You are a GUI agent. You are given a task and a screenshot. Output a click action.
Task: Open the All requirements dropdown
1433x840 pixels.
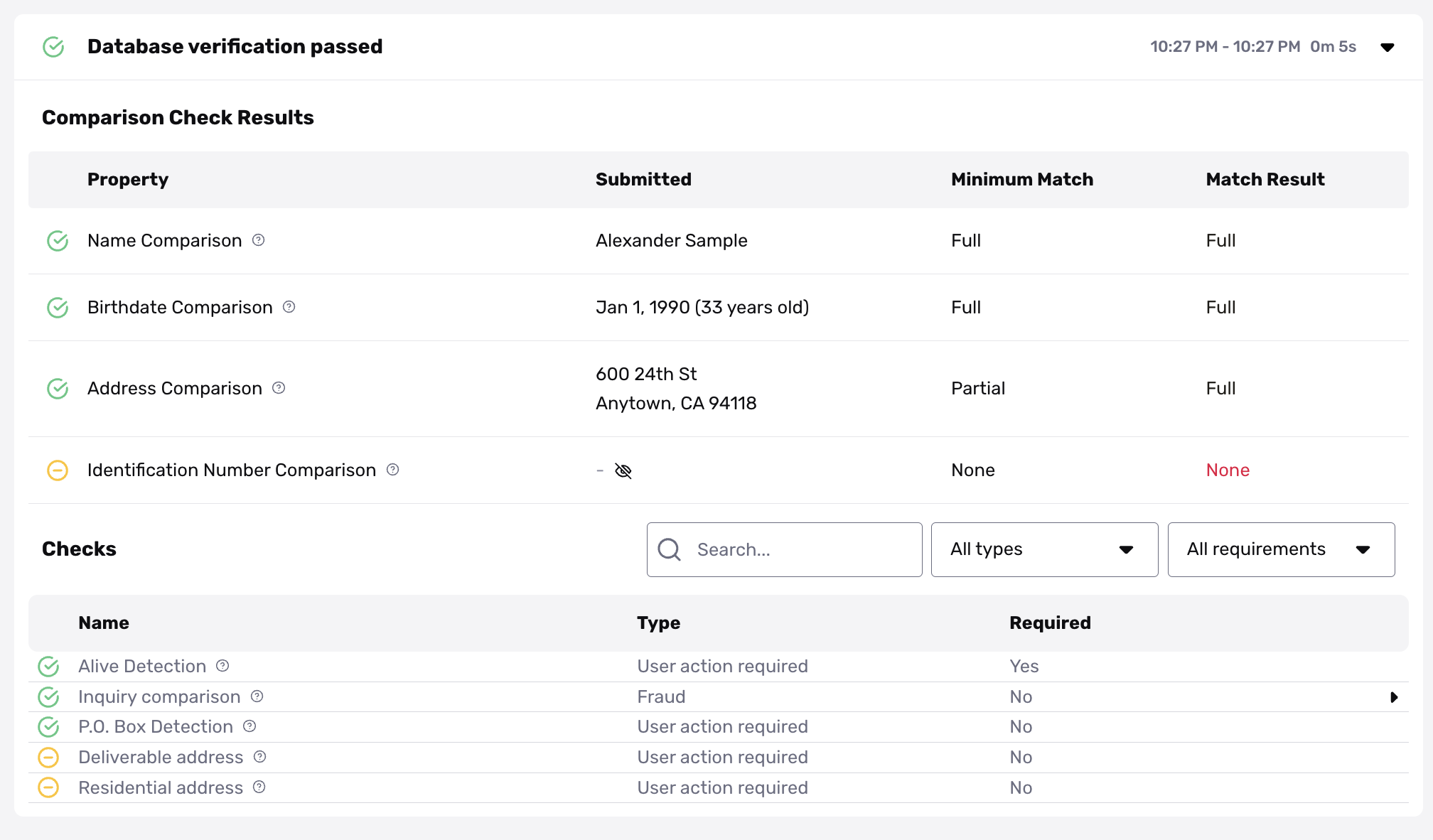coord(1281,549)
